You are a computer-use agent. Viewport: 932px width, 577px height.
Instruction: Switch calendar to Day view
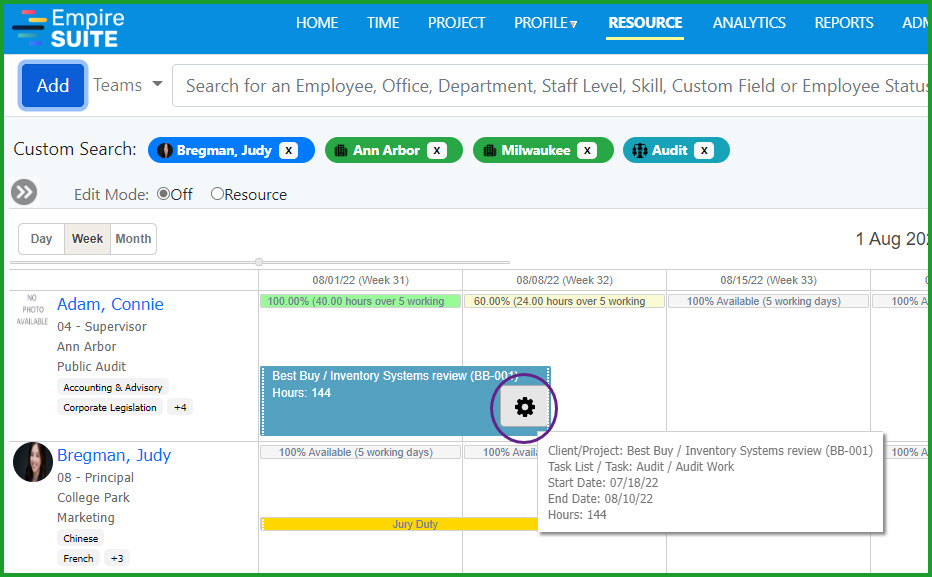(x=41, y=239)
